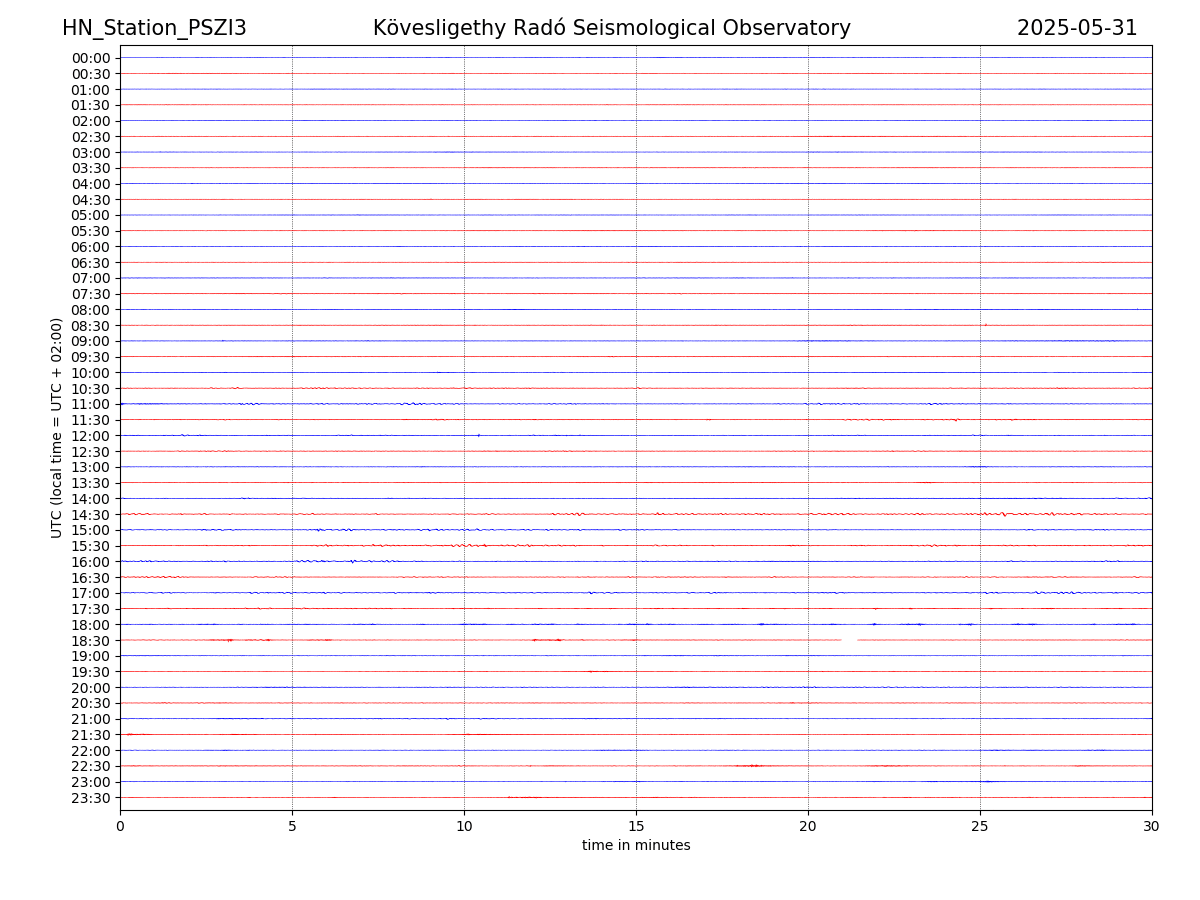Image resolution: width=1200 pixels, height=900 pixels.
Task: Select the 21:00 row time label
Action: [91, 719]
